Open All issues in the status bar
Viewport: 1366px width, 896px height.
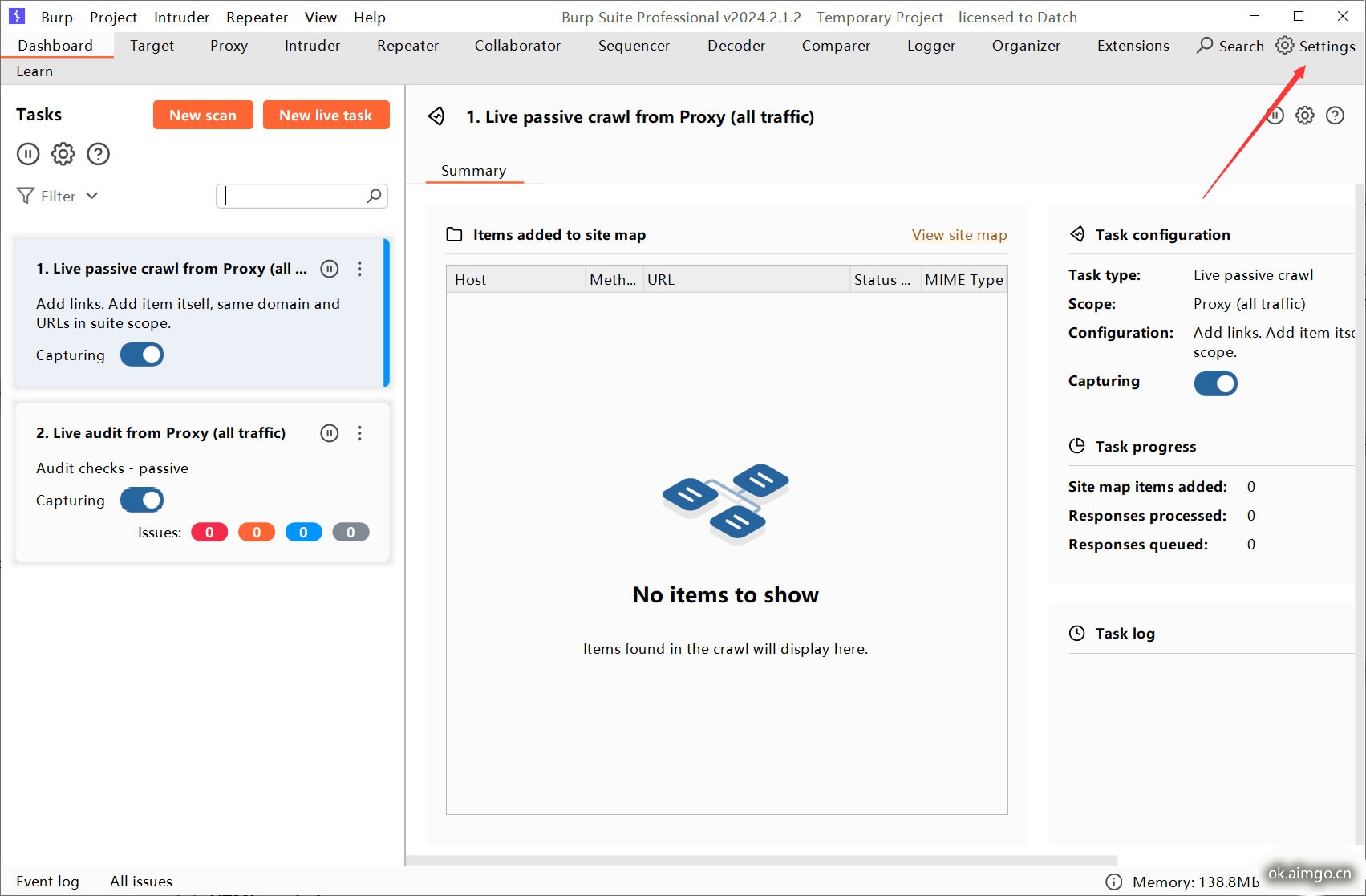point(140,882)
